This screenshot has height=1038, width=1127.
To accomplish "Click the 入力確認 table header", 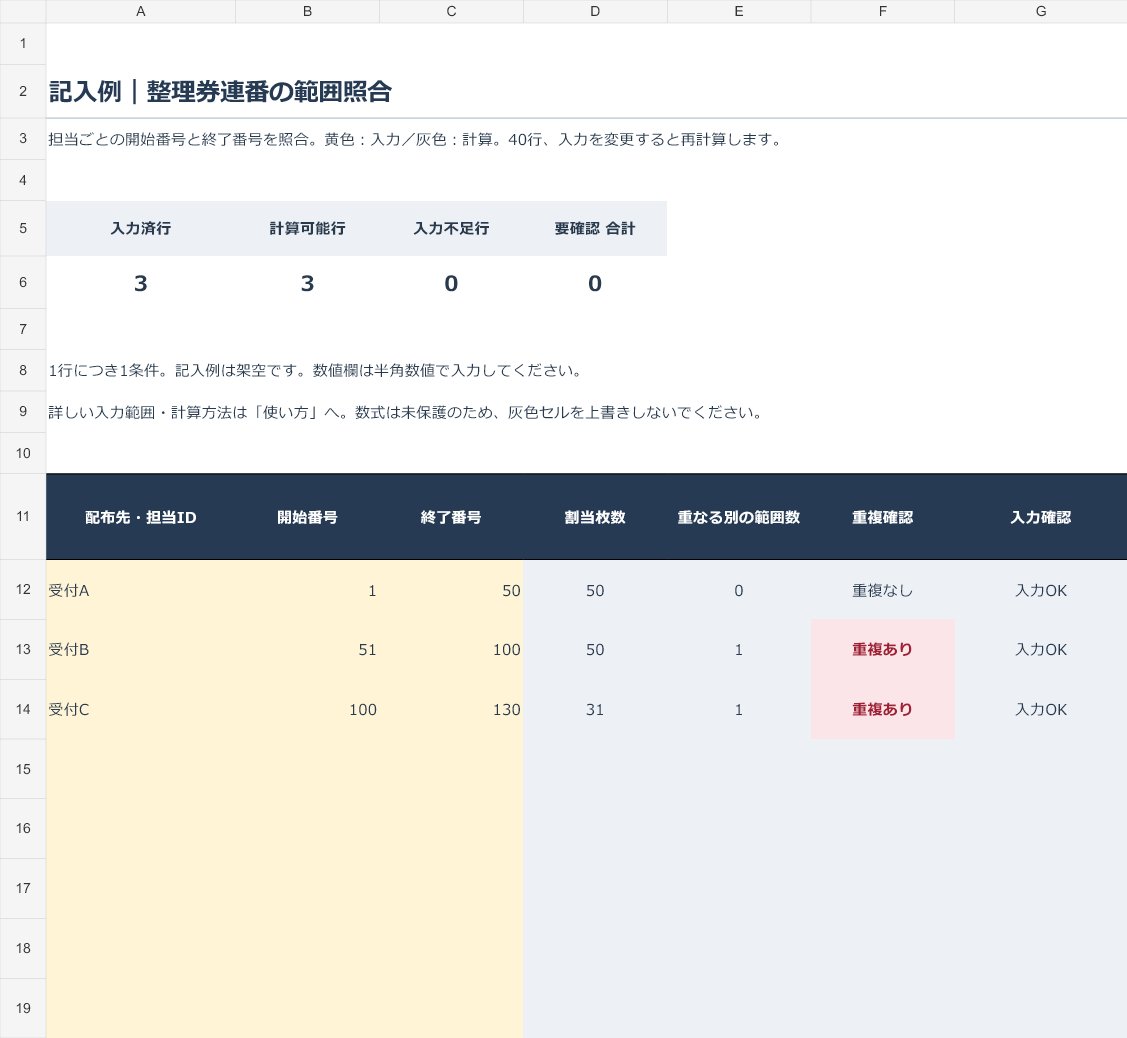I will (x=1041, y=518).
